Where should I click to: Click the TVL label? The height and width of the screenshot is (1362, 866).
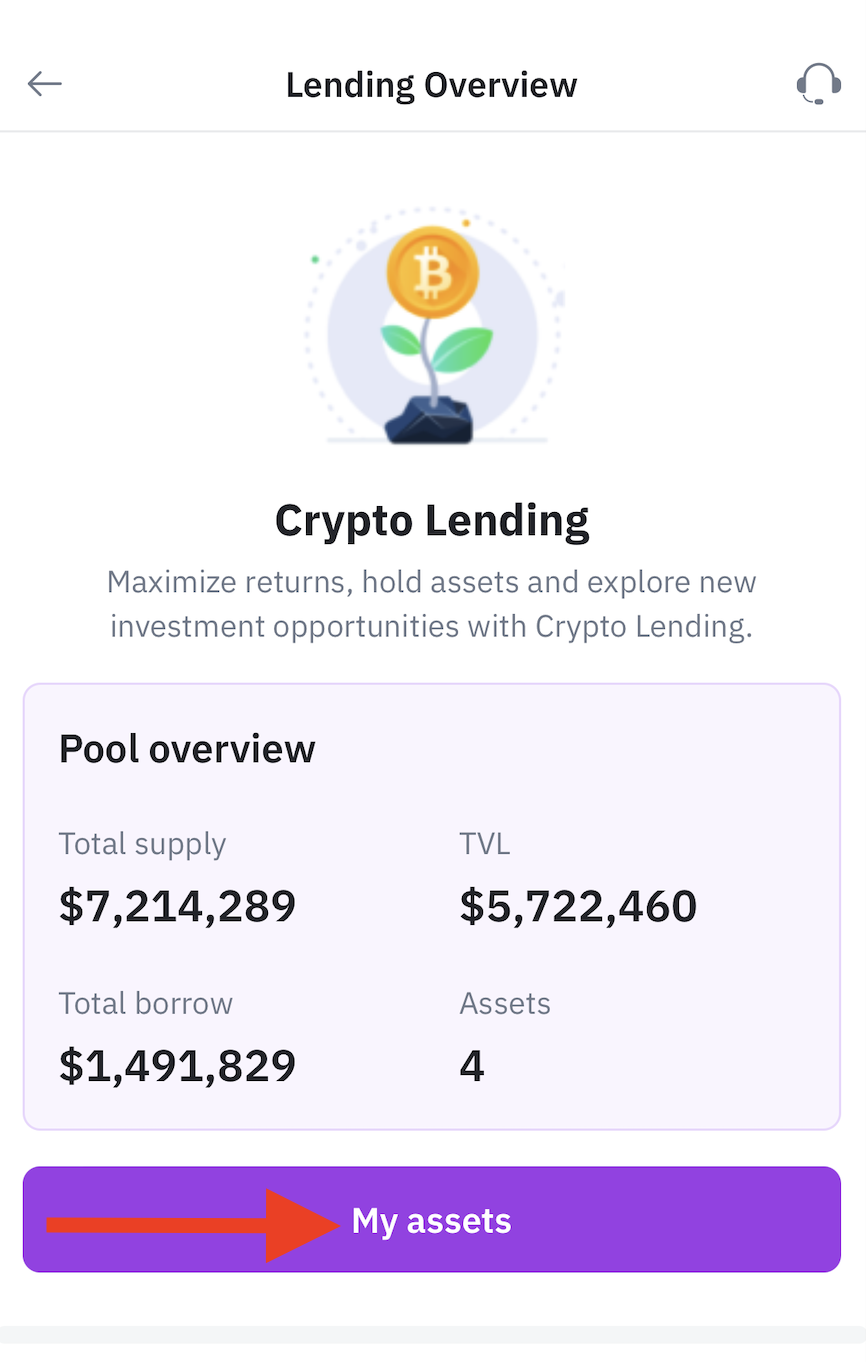(485, 844)
